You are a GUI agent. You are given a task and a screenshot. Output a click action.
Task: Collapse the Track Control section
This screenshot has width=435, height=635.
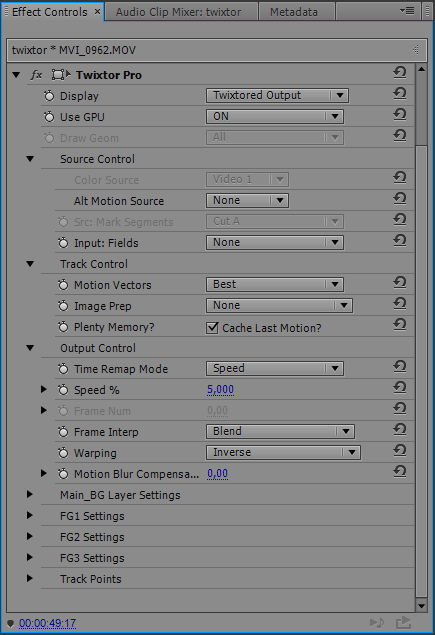tap(30, 264)
